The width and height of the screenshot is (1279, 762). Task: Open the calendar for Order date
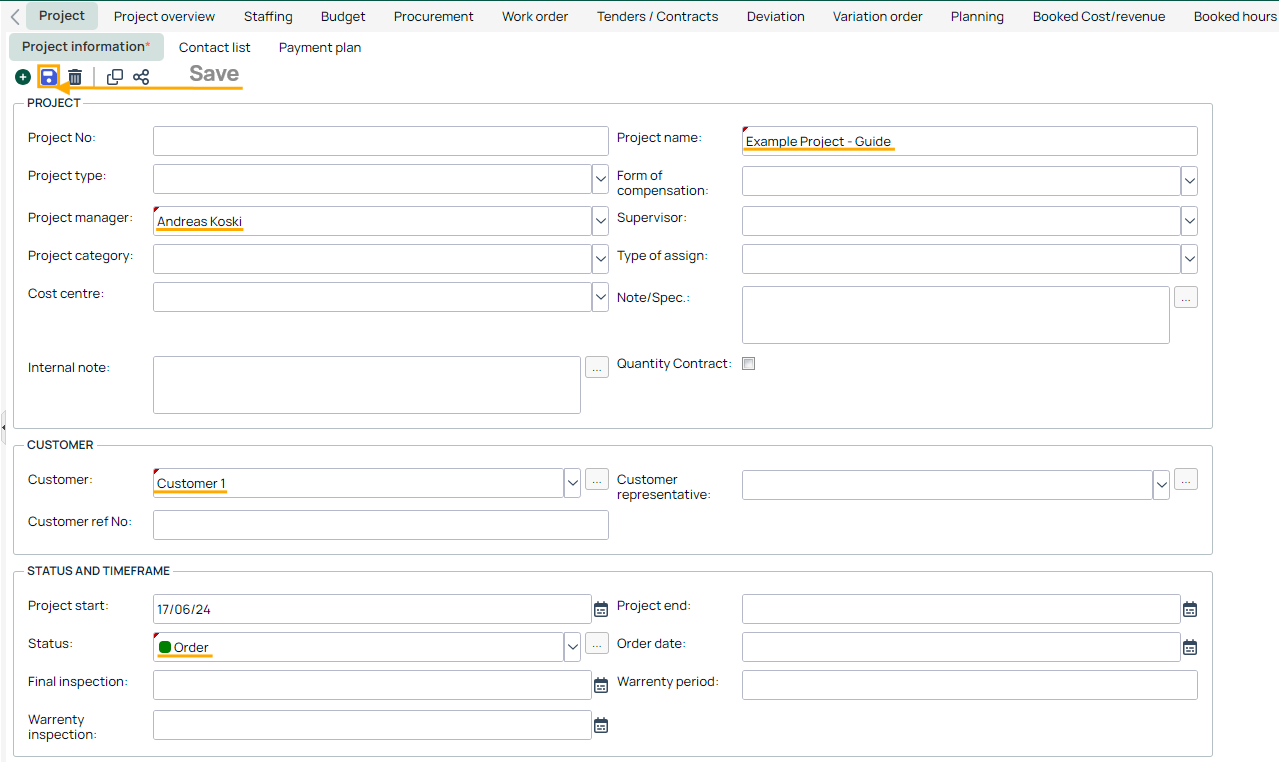[x=1190, y=647]
